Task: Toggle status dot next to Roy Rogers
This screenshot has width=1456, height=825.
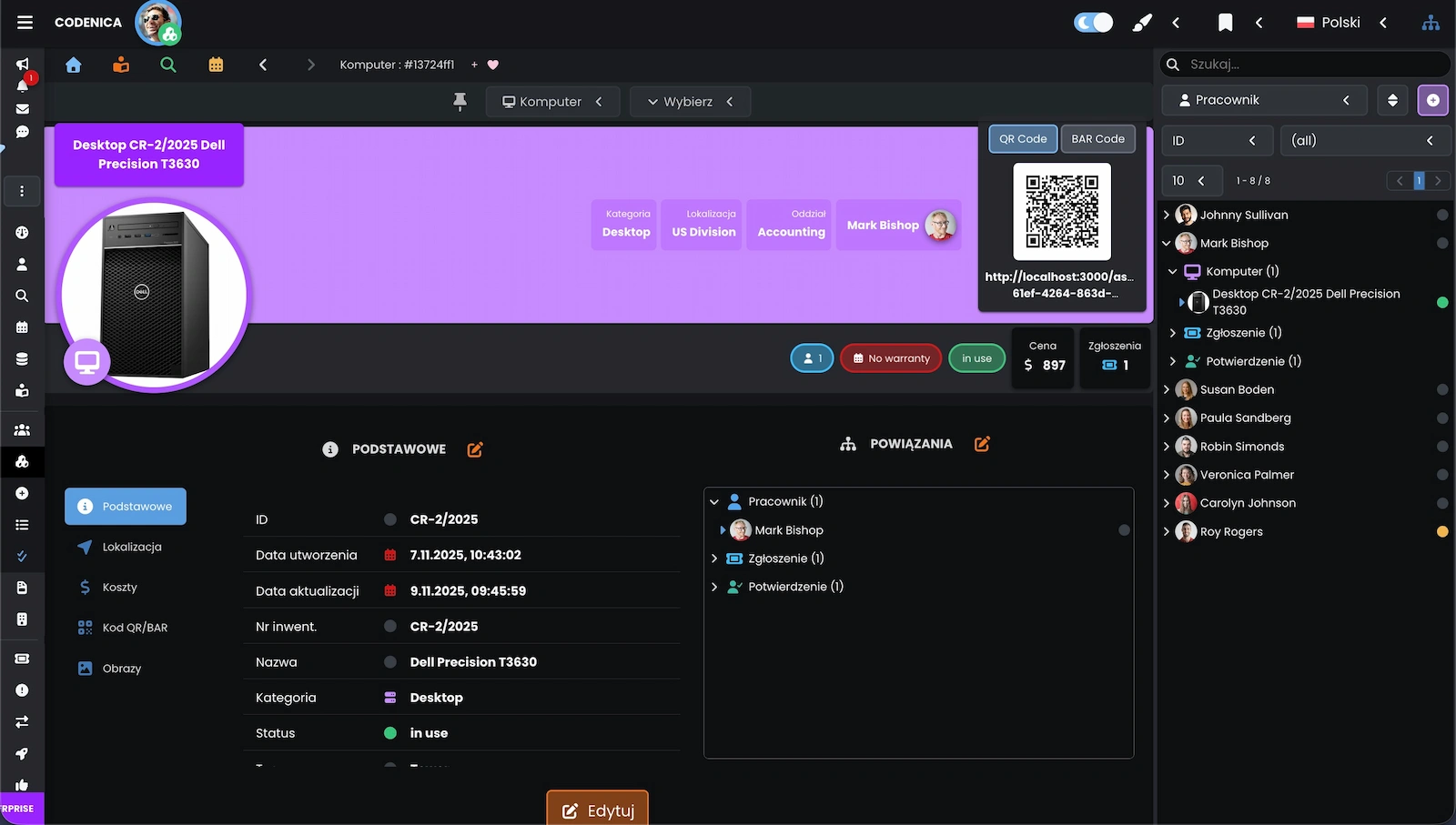Action: [1441, 532]
